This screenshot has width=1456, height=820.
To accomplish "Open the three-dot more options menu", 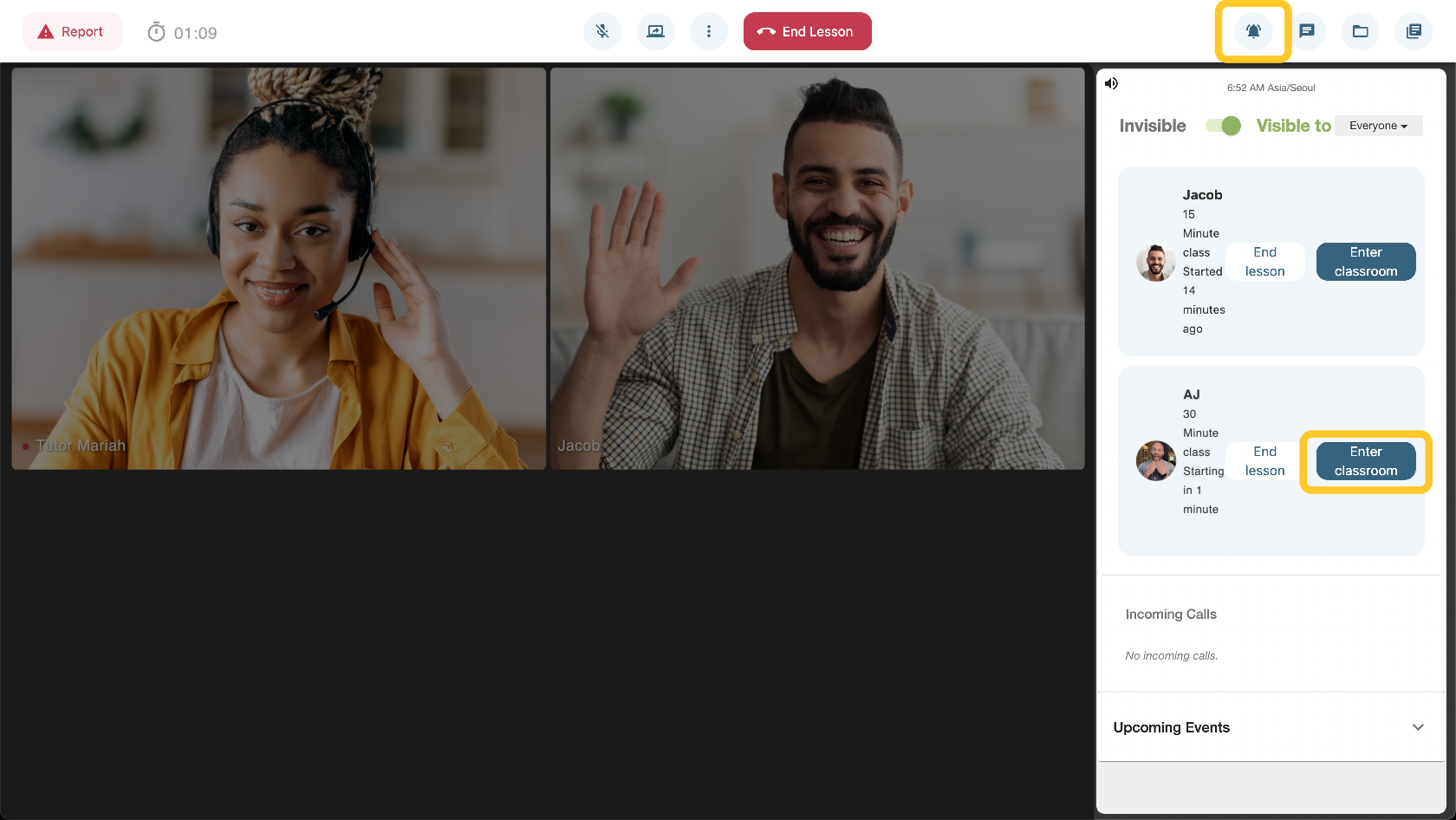I will pyautogui.click(x=709, y=31).
